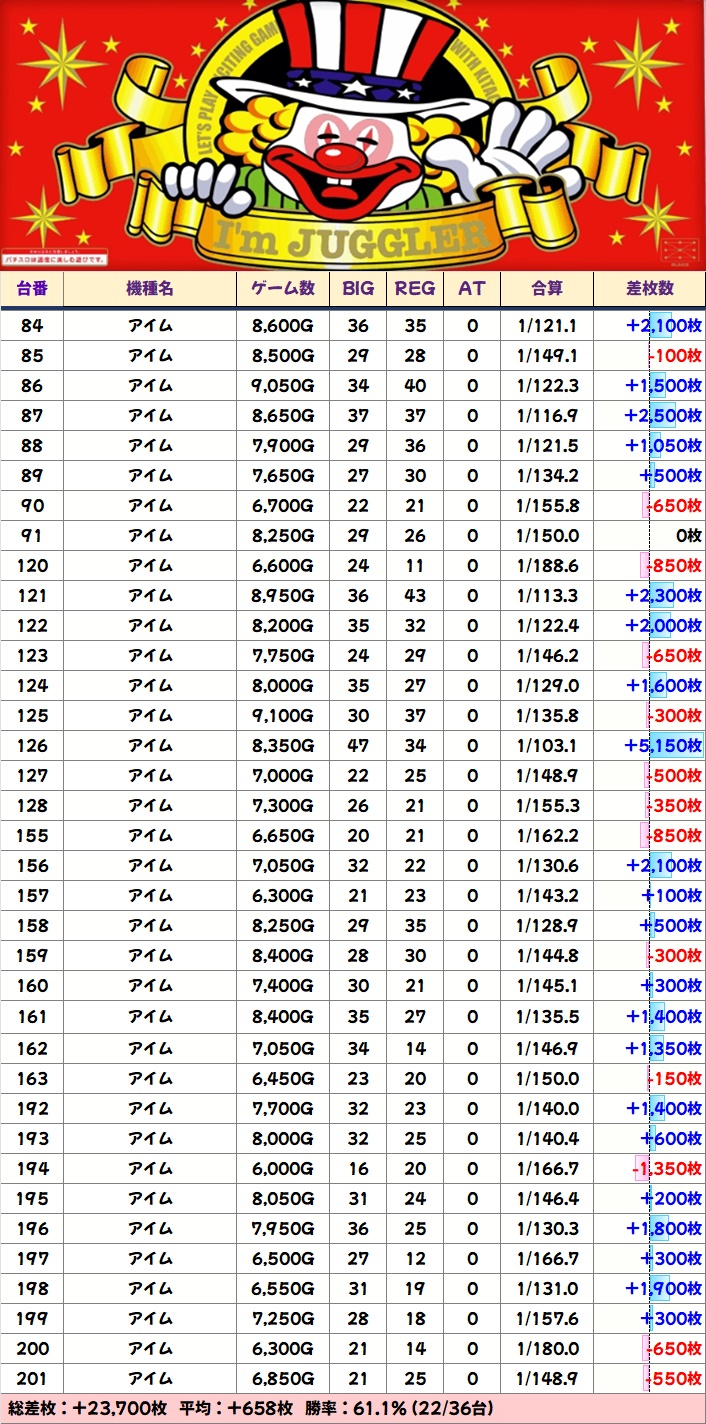Click the +1,350枚 difference value
This screenshot has width=706, height=1424.
663,1048
